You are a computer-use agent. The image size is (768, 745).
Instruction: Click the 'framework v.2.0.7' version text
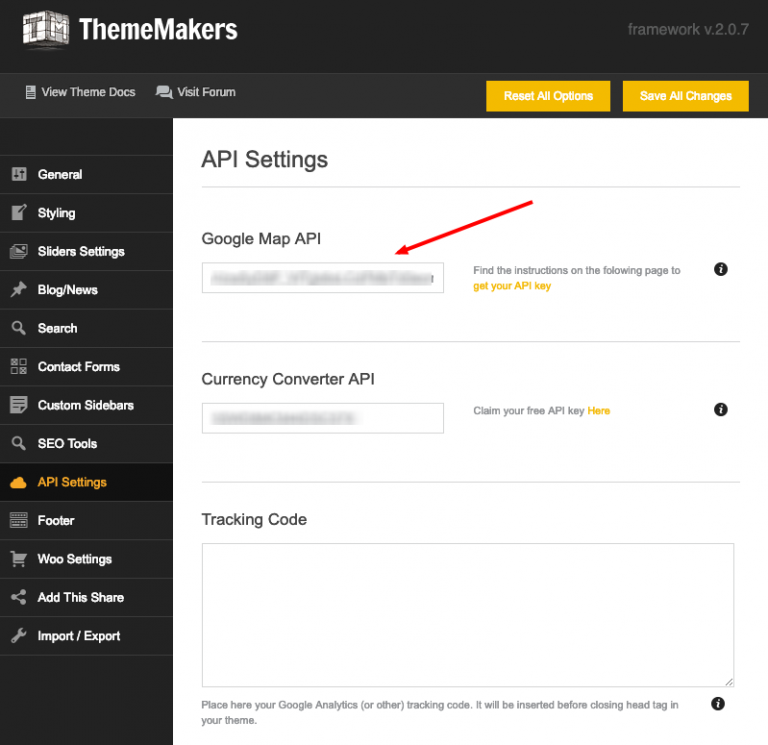pos(688,29)
